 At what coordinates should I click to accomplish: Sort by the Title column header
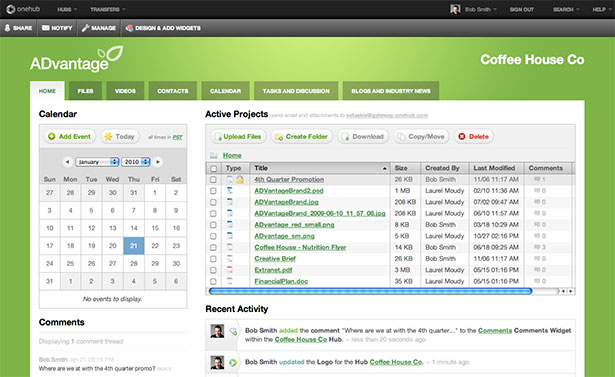(x=320, y=168)
